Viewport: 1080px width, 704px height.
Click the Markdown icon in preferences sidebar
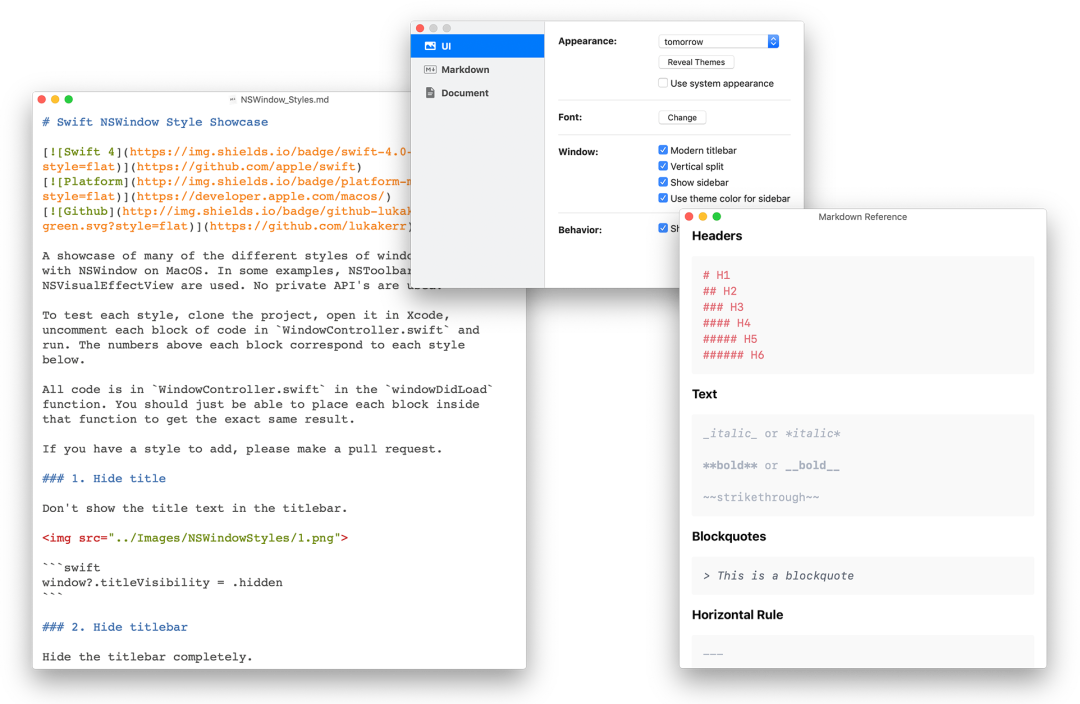point(430,70)
